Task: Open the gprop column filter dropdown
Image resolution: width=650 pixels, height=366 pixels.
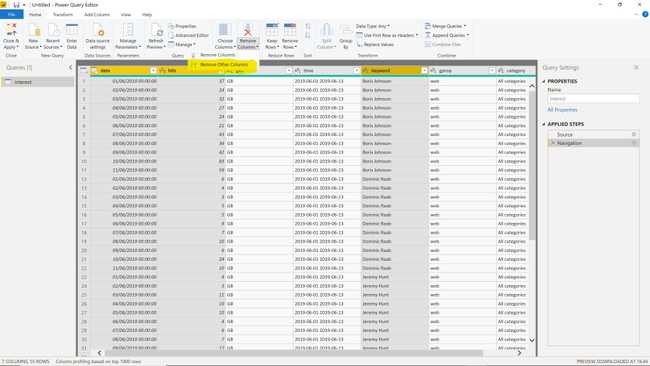Action: [492, 71]
